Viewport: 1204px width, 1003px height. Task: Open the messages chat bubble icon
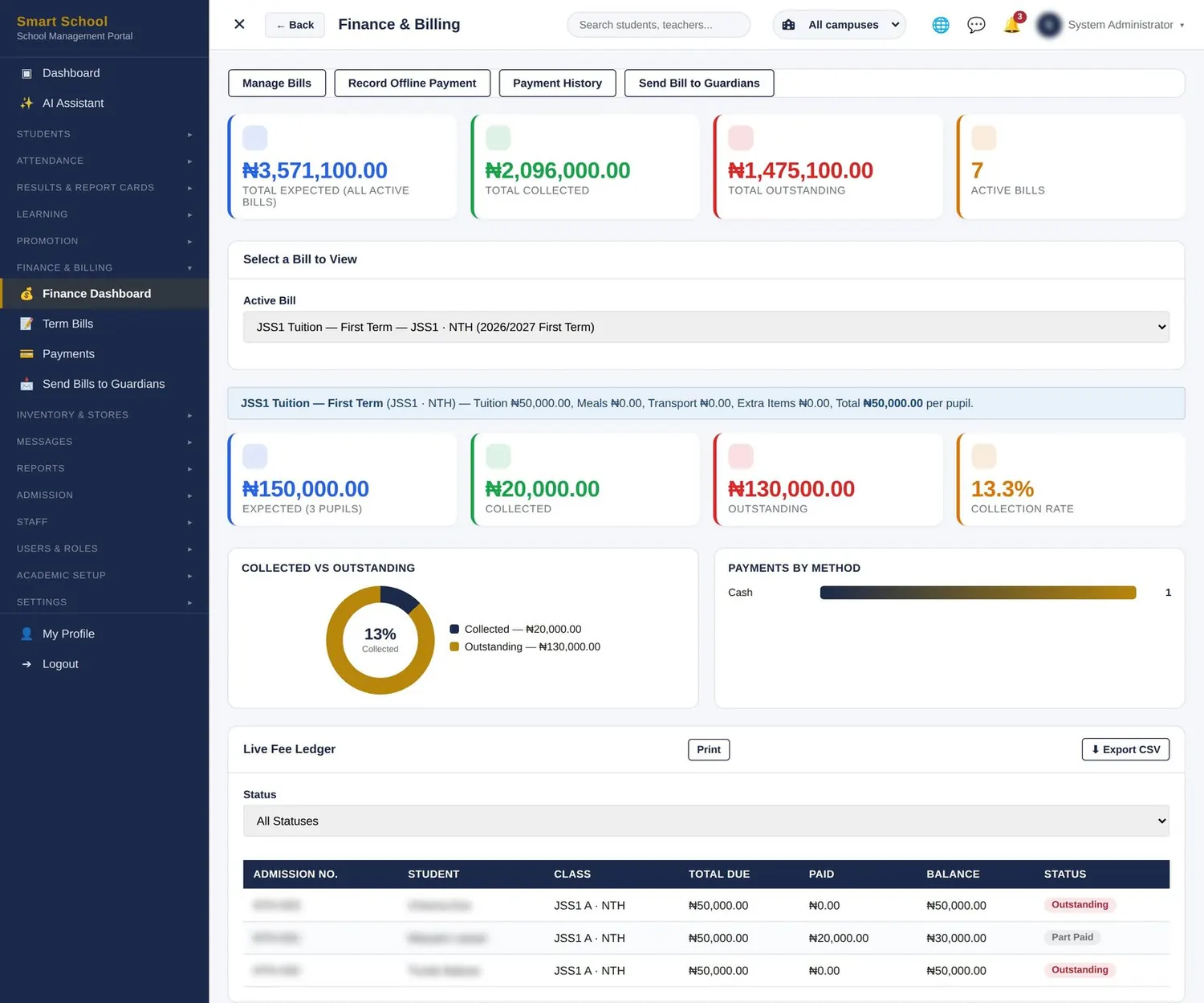pos(976,25)
